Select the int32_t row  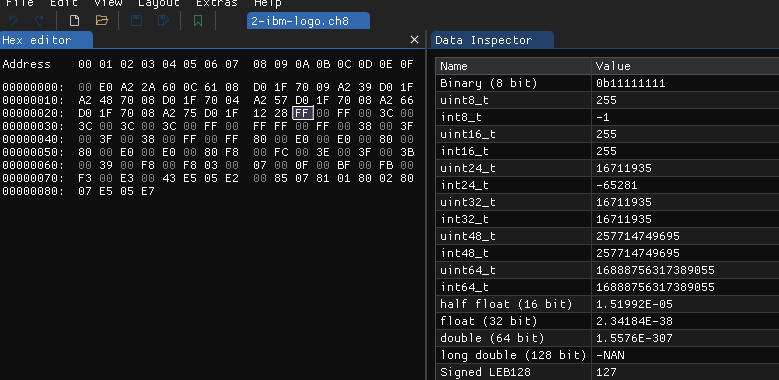click(608, 219)
